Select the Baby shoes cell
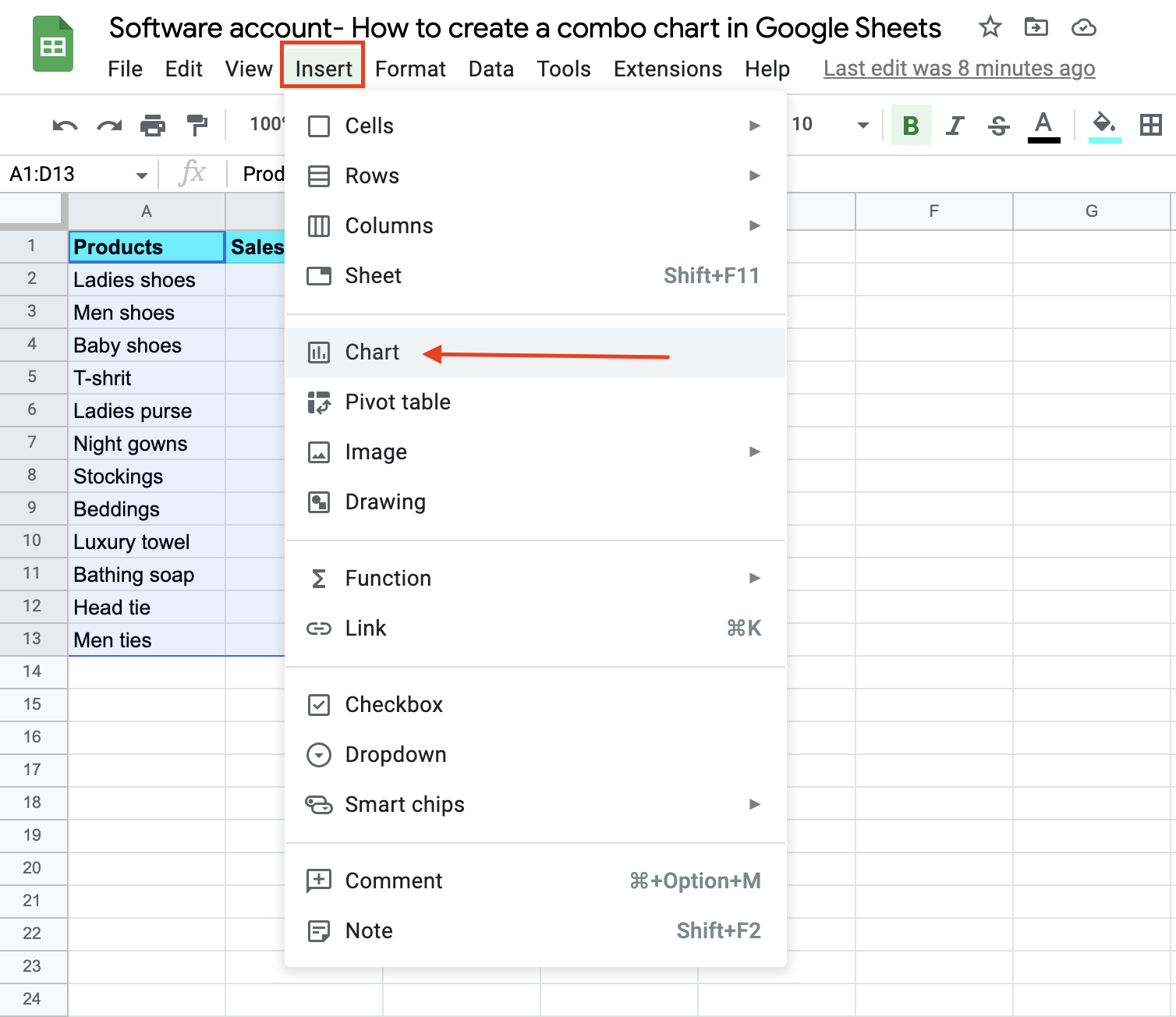The image size is (1176, 1017). [147, 345]
